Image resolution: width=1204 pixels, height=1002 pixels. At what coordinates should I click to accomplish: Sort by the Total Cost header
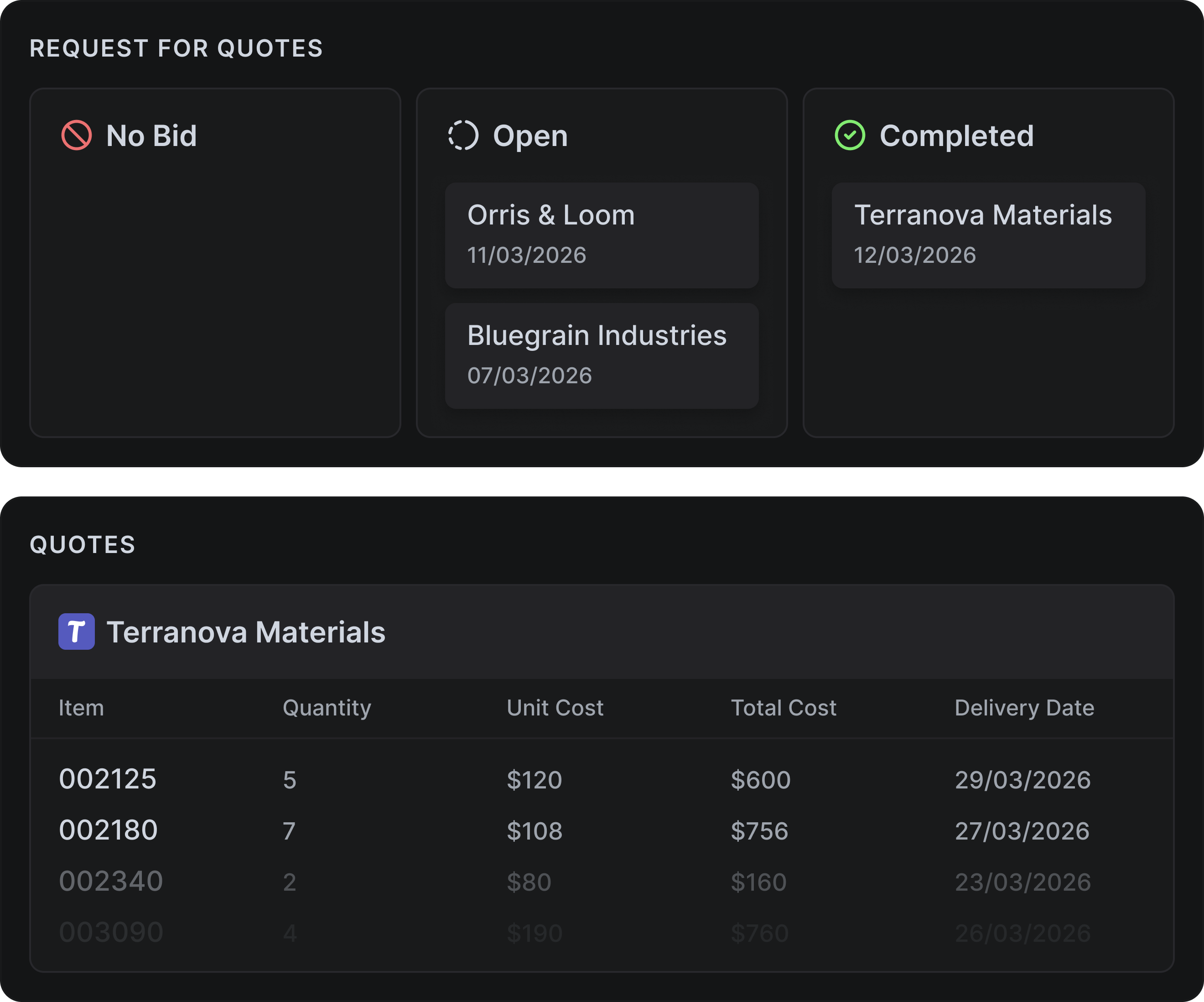pos(783,708)
